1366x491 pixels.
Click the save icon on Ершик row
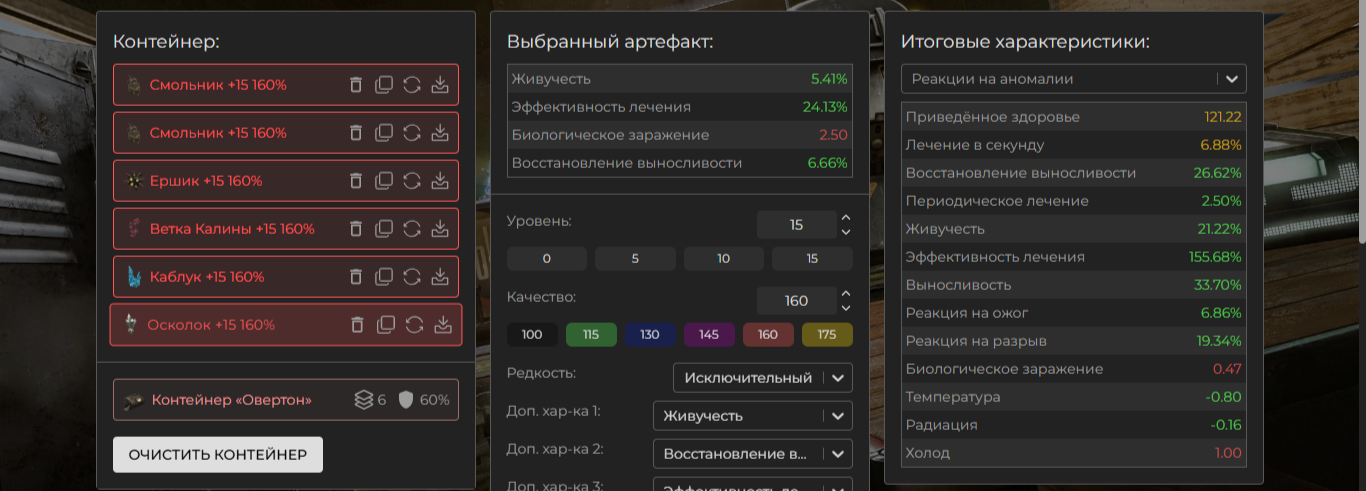coord(440,181)
